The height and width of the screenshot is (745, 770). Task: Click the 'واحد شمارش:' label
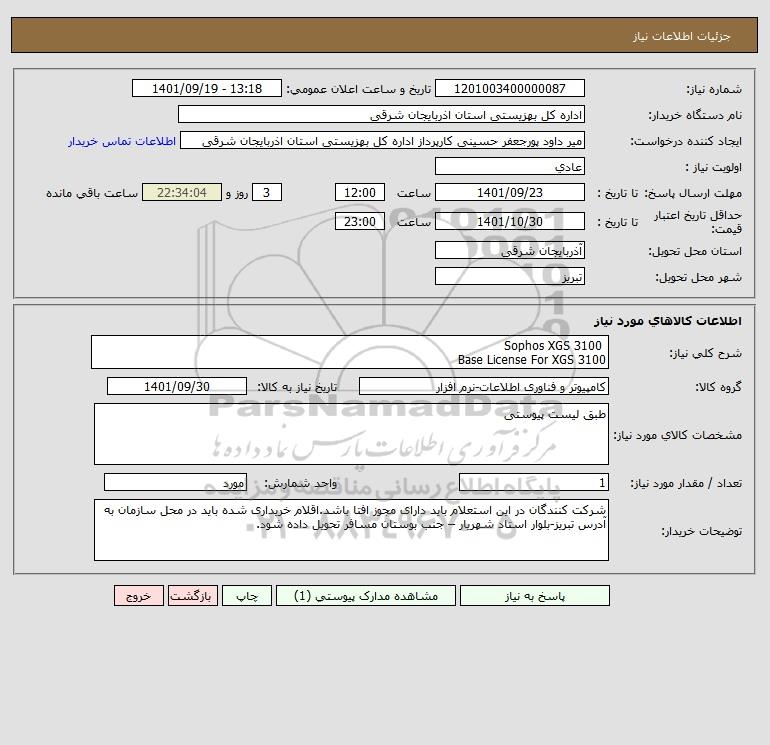tap(301, 483)
